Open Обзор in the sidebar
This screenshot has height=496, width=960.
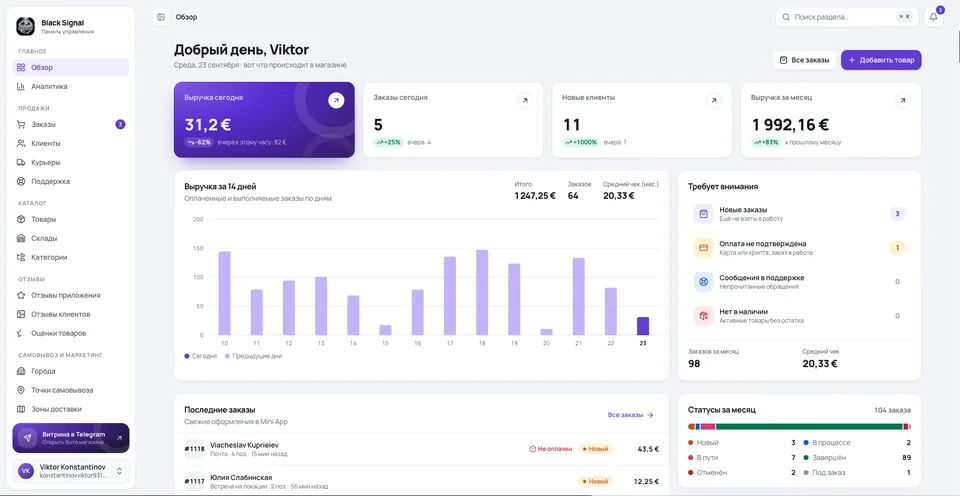[70, 67]
